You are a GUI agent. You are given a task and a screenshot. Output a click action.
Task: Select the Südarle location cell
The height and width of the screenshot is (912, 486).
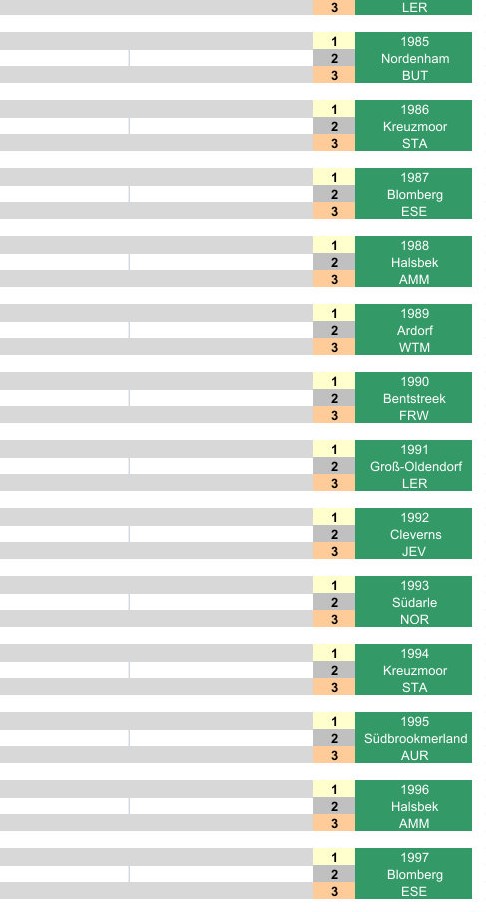pos(413,603)
